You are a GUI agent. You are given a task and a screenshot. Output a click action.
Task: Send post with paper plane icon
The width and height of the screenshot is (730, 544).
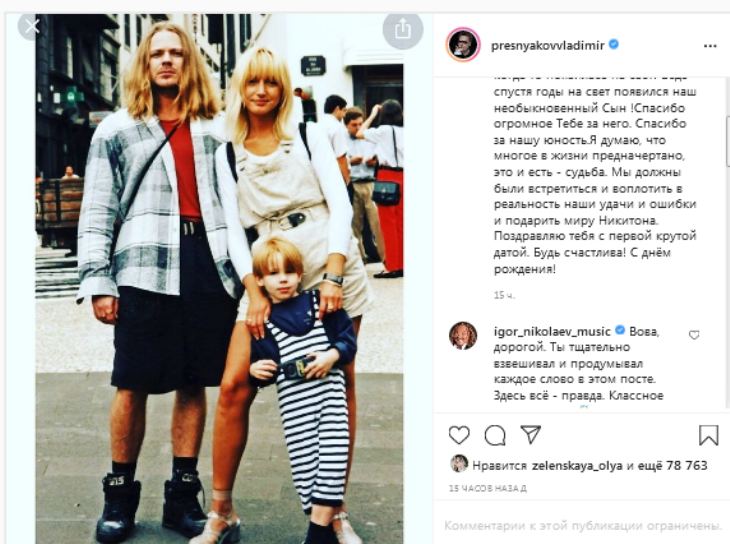point(531,435)
